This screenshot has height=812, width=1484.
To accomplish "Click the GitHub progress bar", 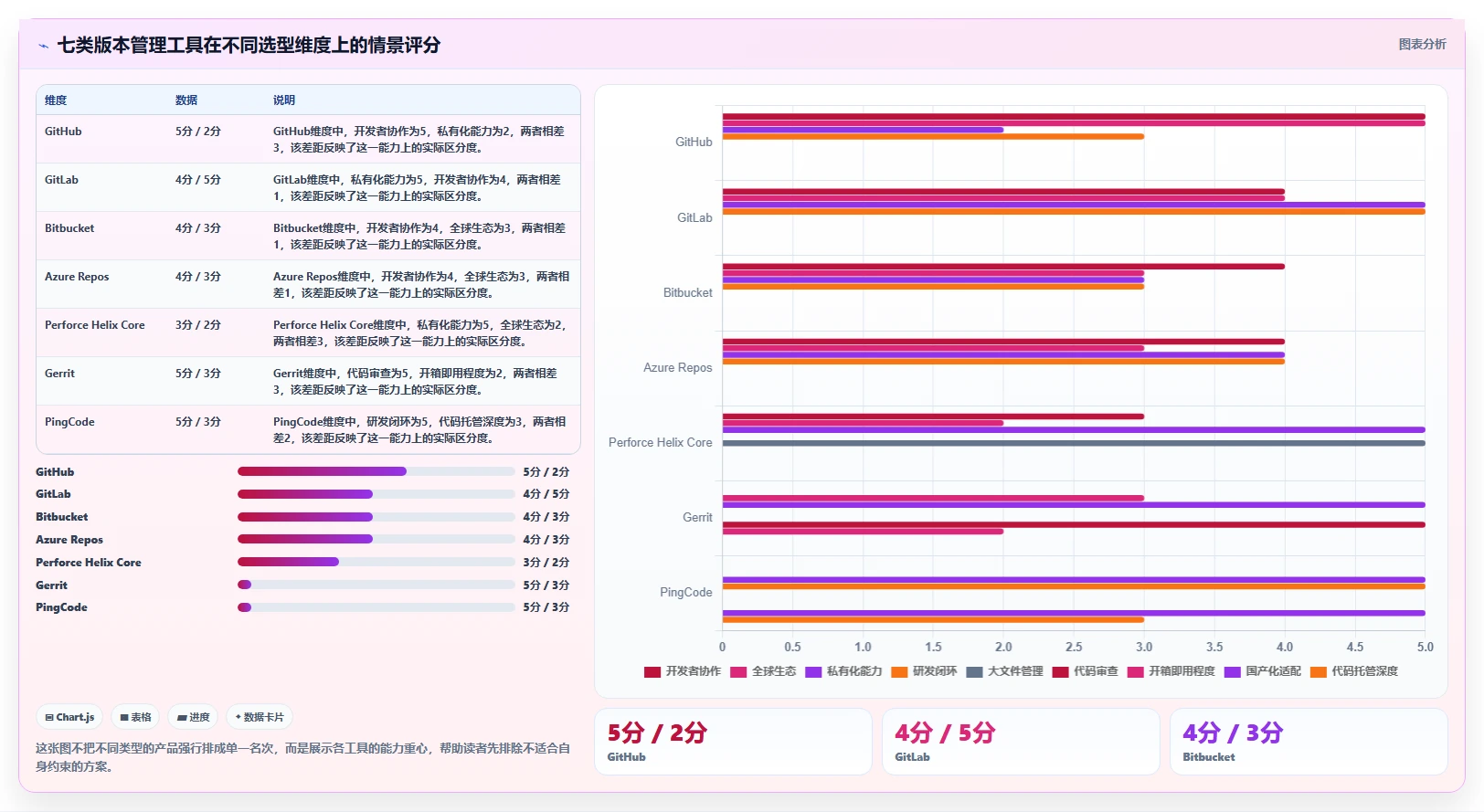I will pos(376,472).
